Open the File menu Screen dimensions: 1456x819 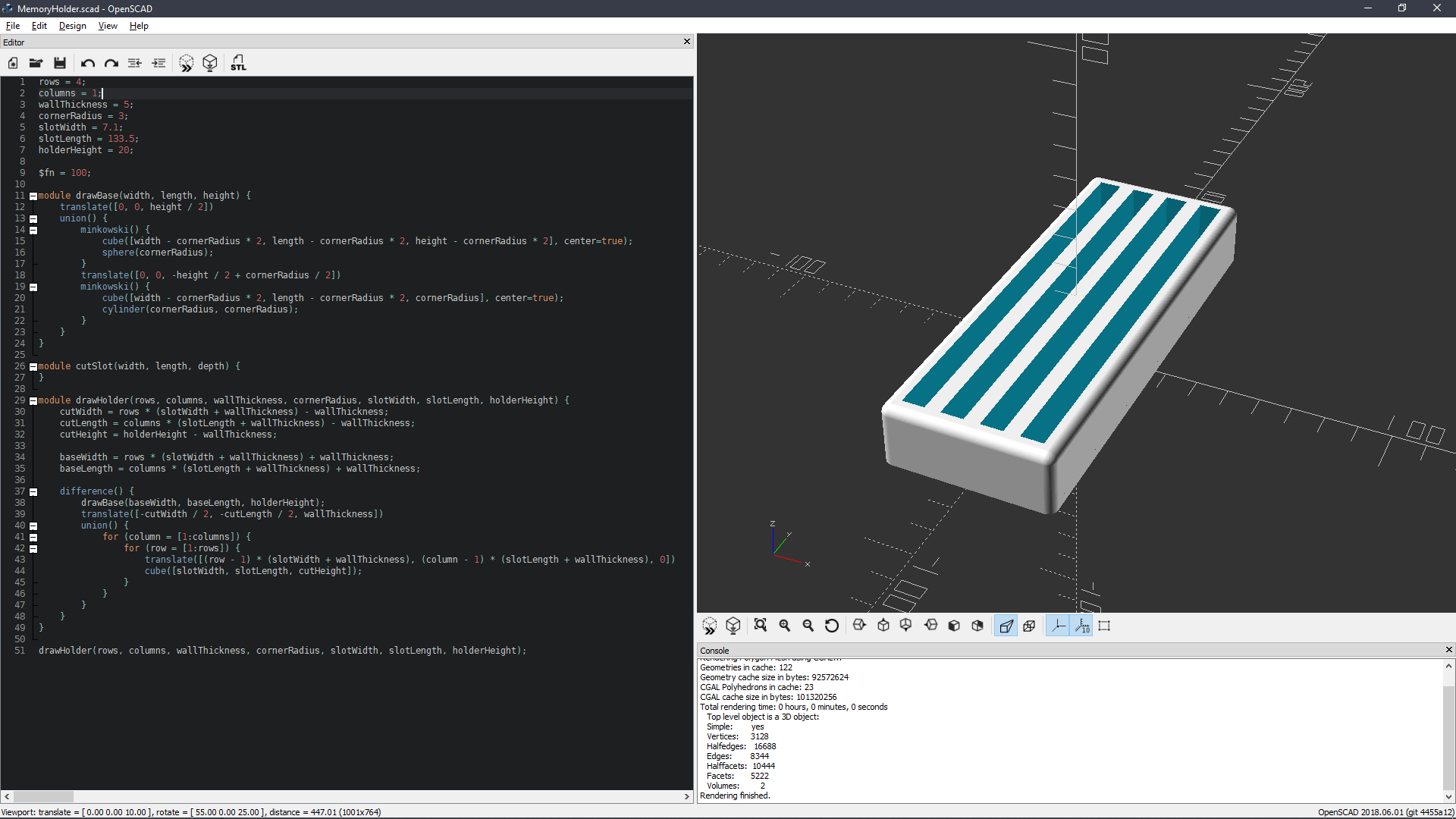[13, 26]
